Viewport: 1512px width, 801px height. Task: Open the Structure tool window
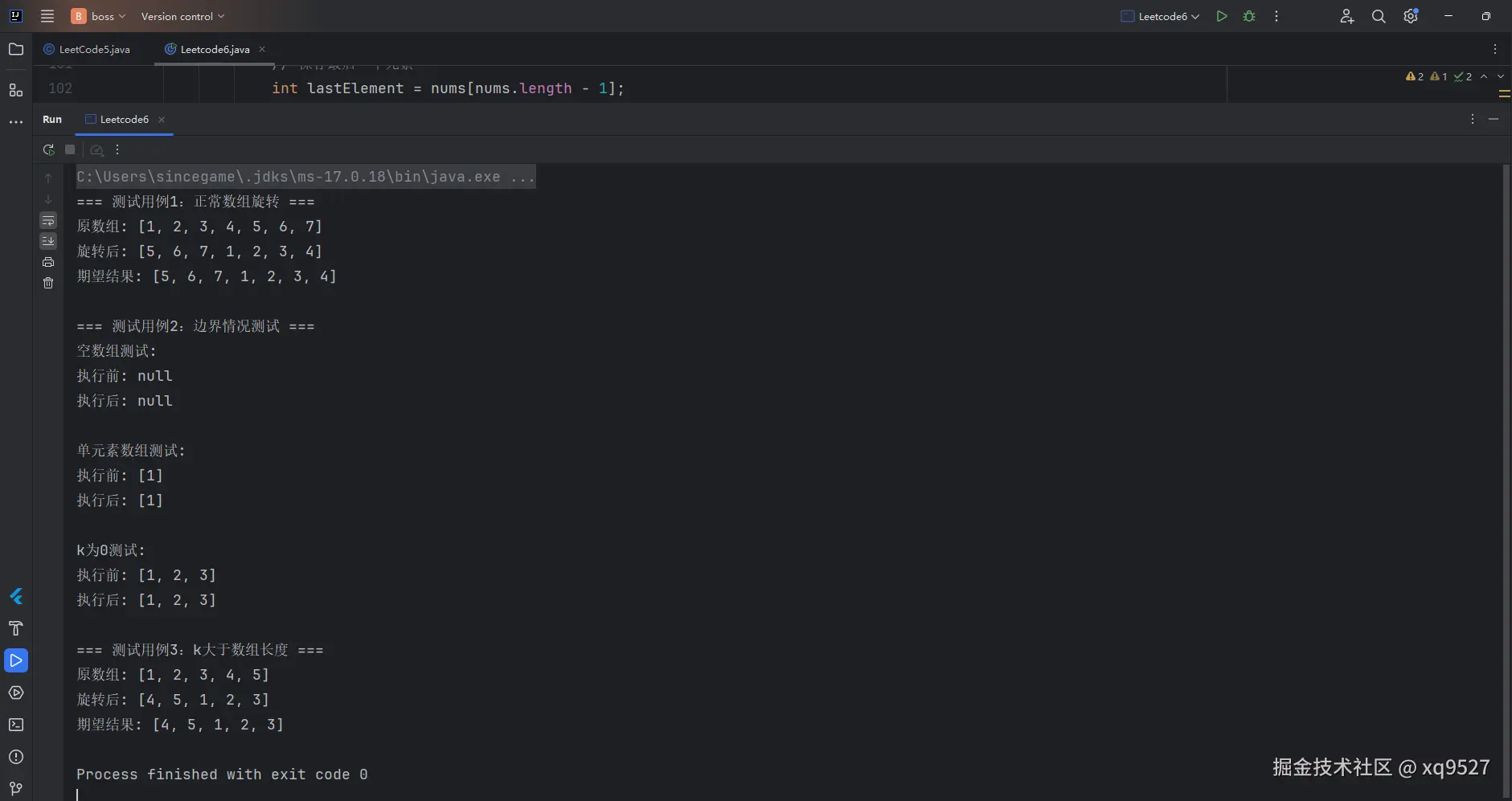coord(16,90)
